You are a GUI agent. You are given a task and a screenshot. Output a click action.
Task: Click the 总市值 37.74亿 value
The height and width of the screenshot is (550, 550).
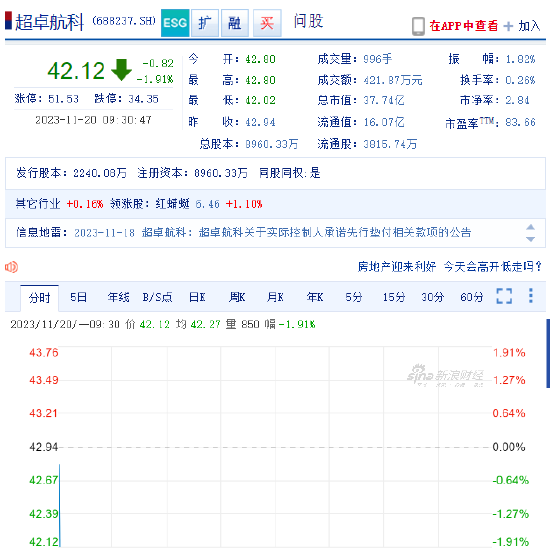[384, 100]
